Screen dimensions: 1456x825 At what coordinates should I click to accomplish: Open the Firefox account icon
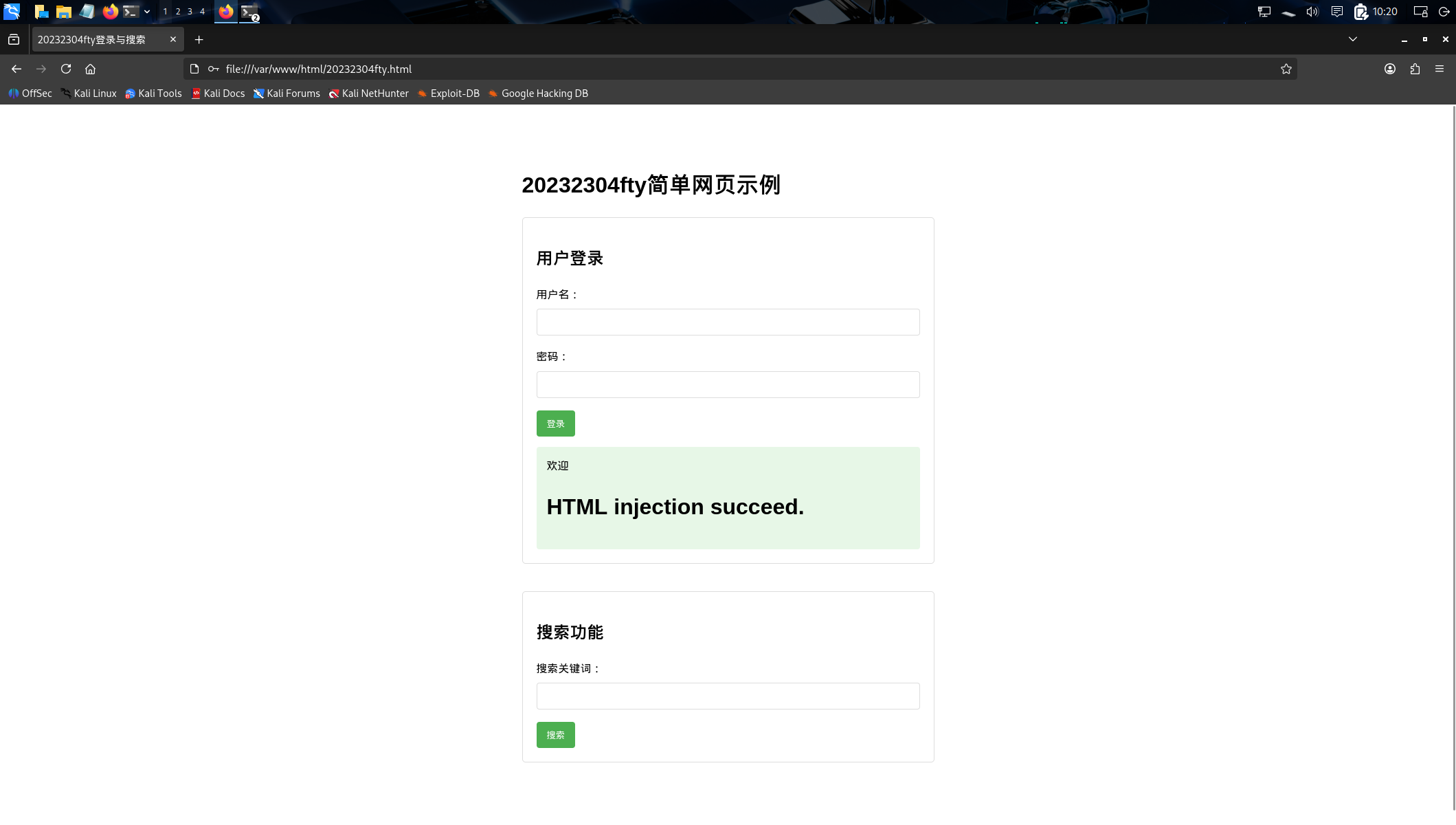[x=1389, y=69]
